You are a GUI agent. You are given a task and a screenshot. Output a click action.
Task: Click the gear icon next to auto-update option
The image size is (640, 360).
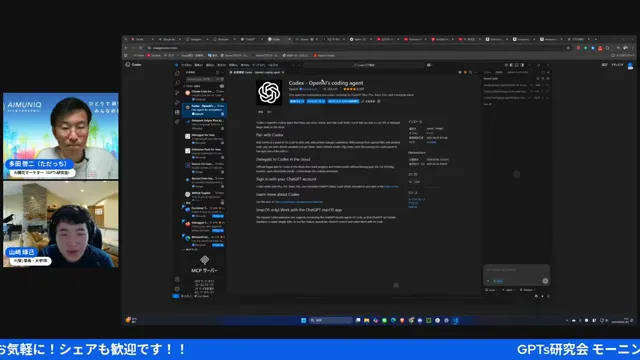pos(379,101)
